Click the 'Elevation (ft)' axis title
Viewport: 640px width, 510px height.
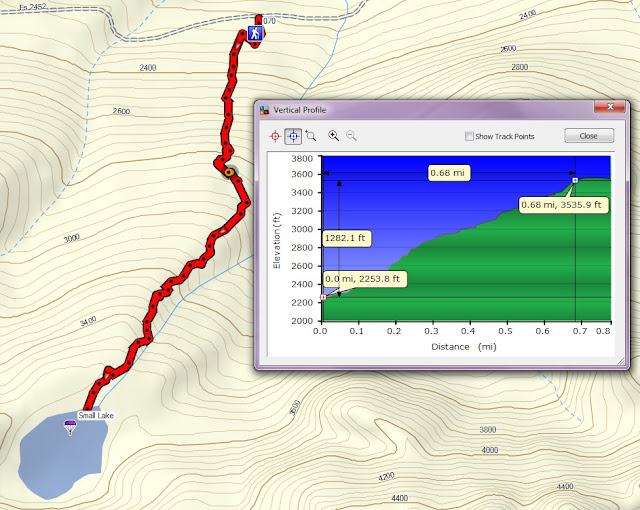coord(277,241)
